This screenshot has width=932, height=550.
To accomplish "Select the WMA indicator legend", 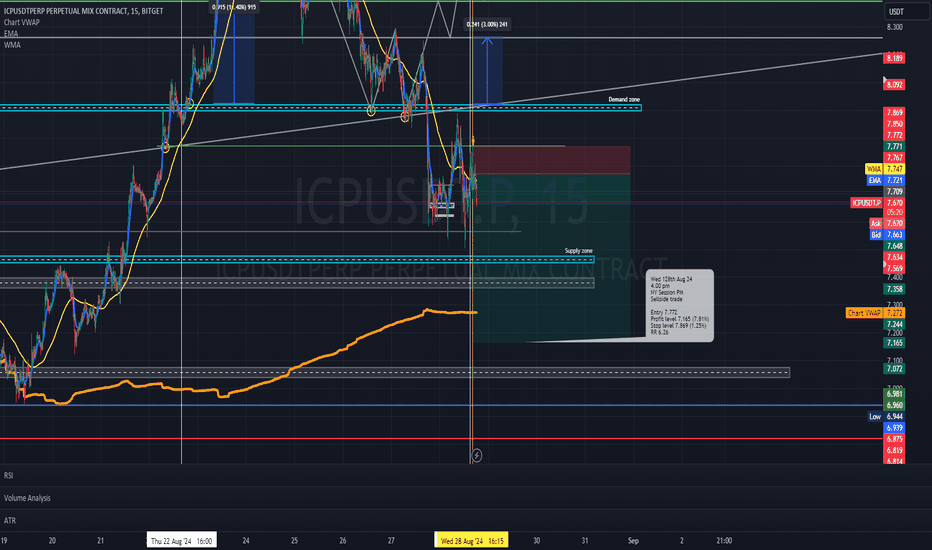I will [12, 45].
